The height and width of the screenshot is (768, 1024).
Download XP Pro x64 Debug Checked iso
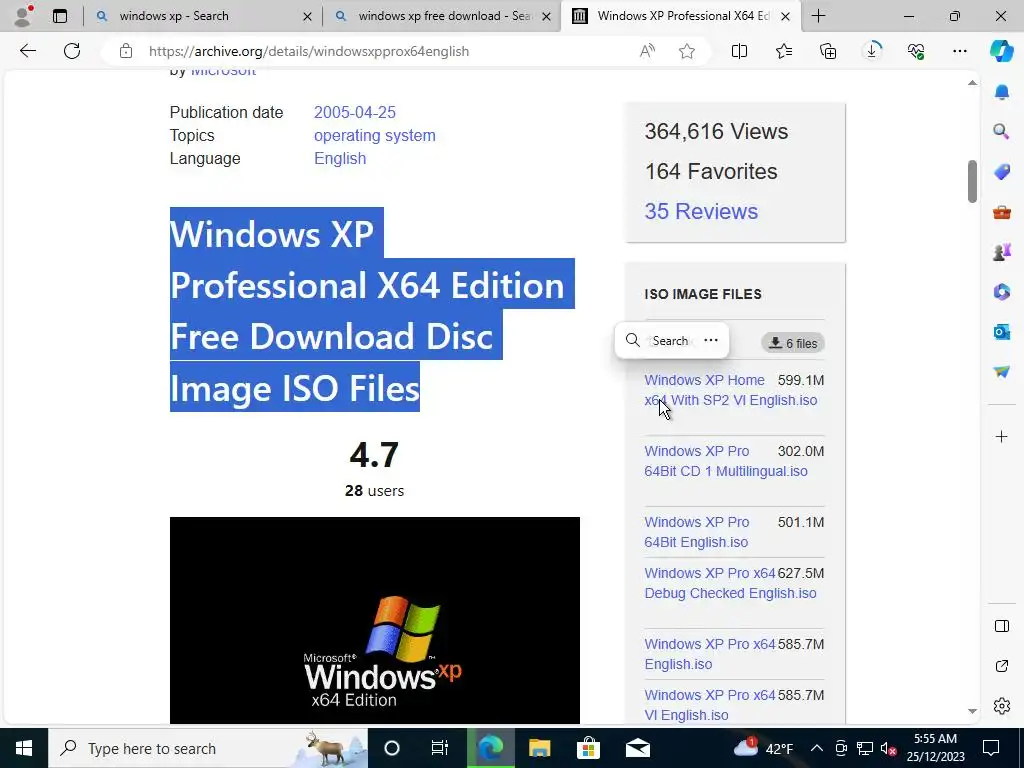pyautogui.click(x=730, y=583)
